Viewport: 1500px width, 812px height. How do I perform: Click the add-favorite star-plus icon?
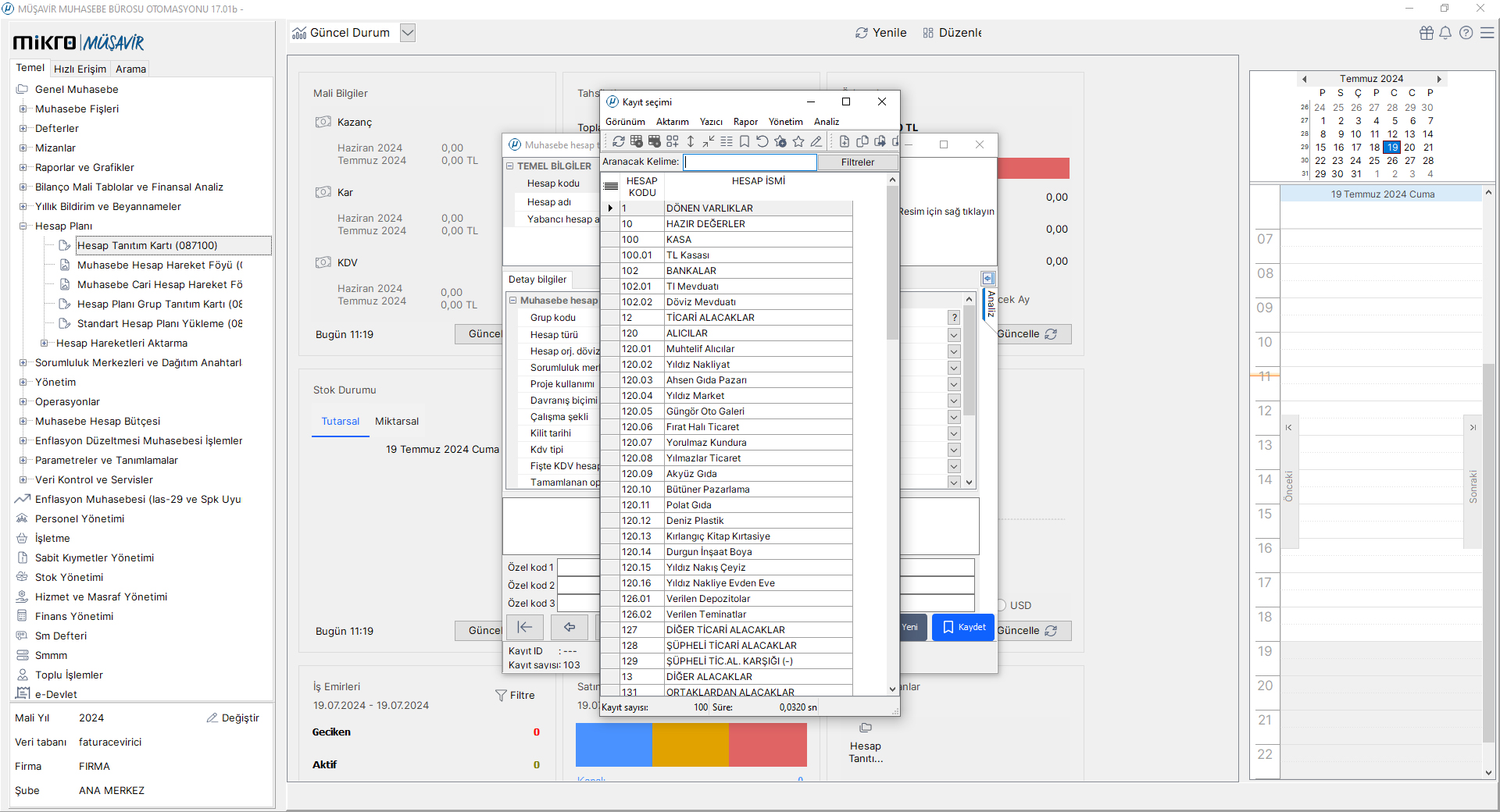[780, 141]
